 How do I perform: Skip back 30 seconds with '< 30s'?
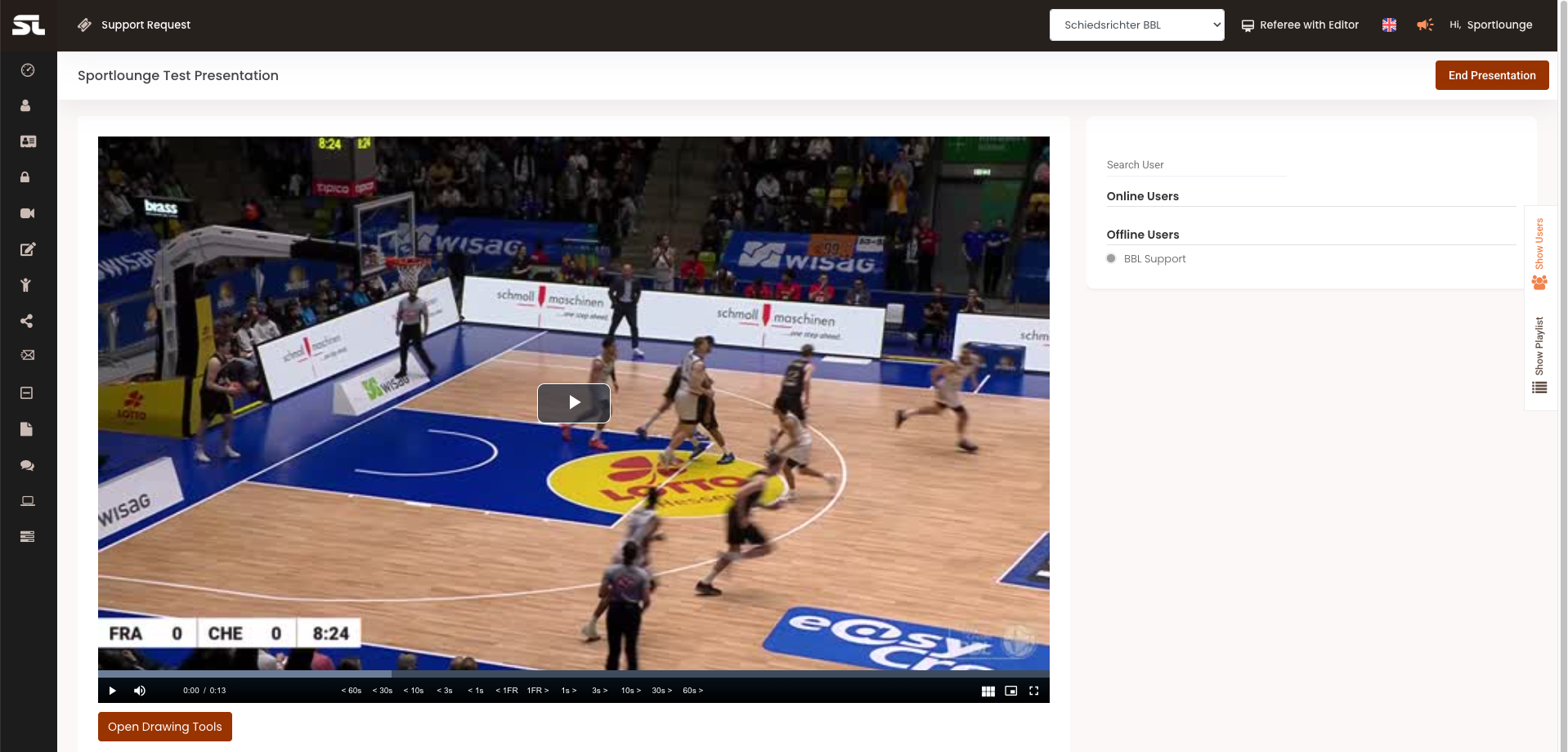383,692
